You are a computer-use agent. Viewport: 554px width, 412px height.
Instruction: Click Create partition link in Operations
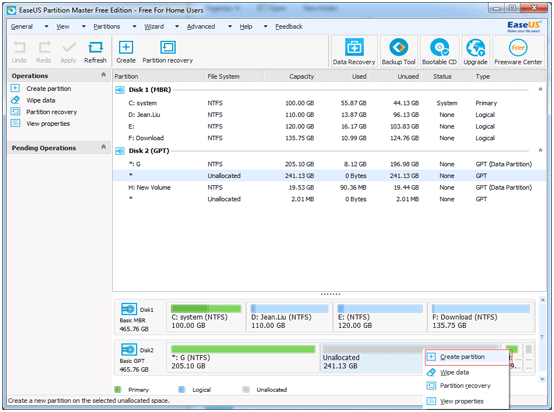pyautogui.click(x=49, y=89)
